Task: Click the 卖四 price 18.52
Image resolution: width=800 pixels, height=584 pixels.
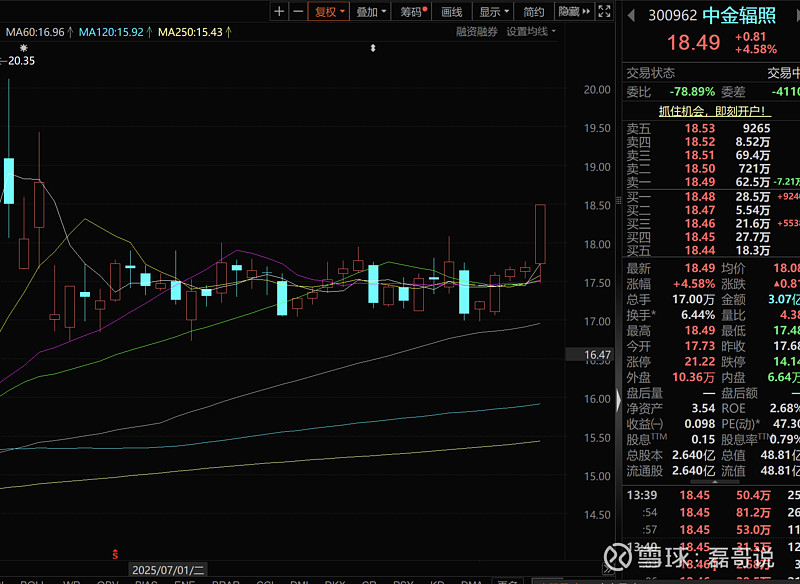Action: pos(700,142)
